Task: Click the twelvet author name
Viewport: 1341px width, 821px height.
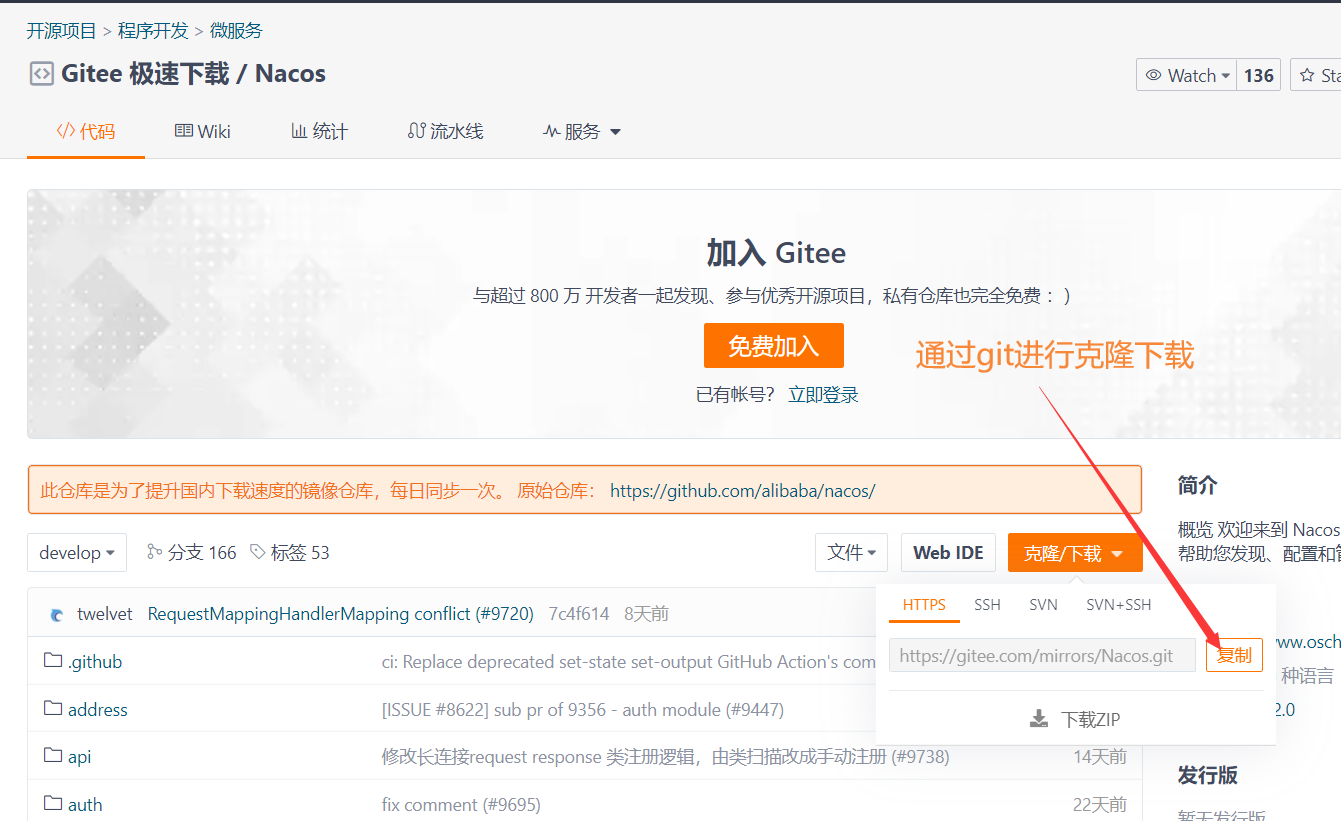Action: coord(105,614)
